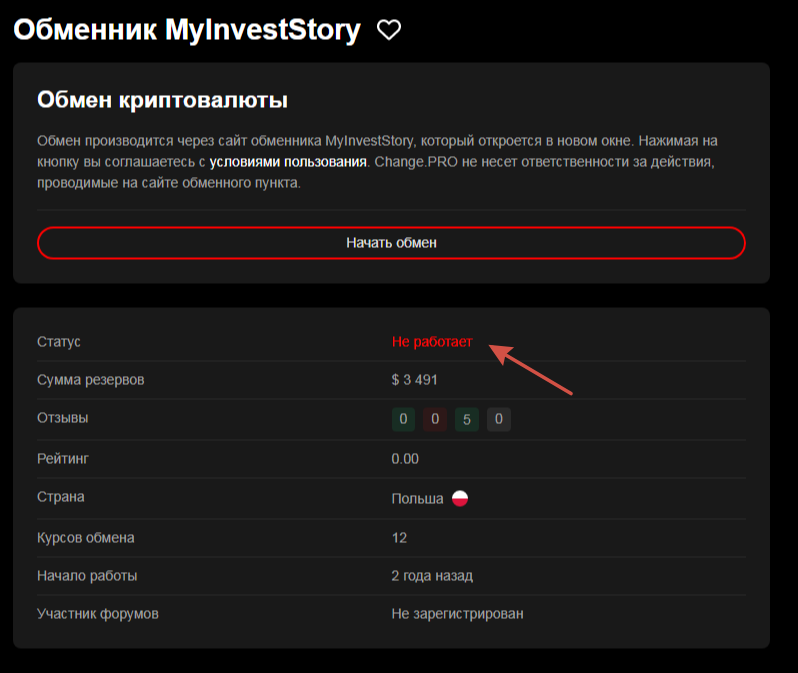Open the условиями пользования link
This screenshot has width=798, height=673.
coord(288,161)
